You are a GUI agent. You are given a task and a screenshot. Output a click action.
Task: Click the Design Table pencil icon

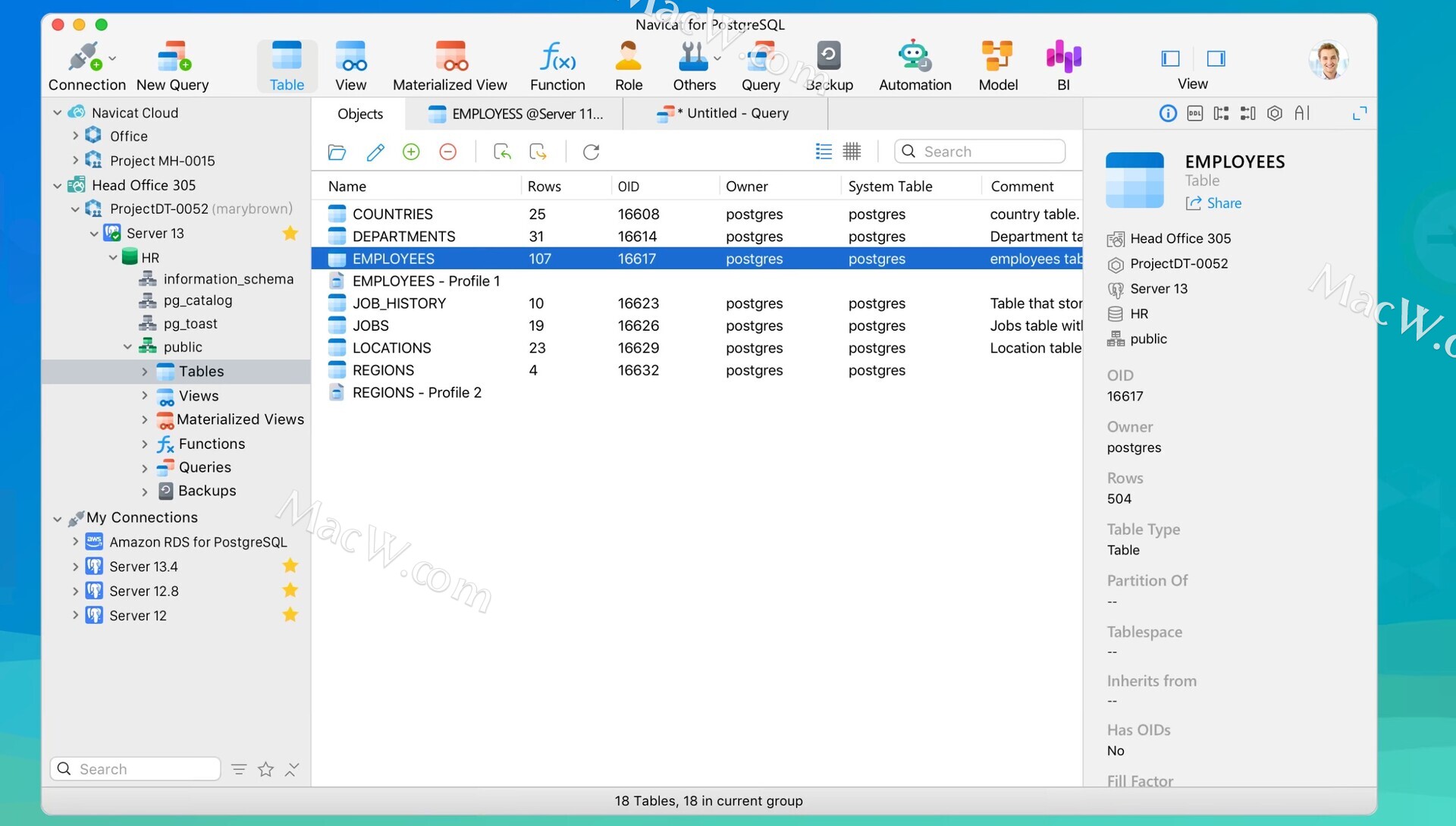tap(375, 152)
